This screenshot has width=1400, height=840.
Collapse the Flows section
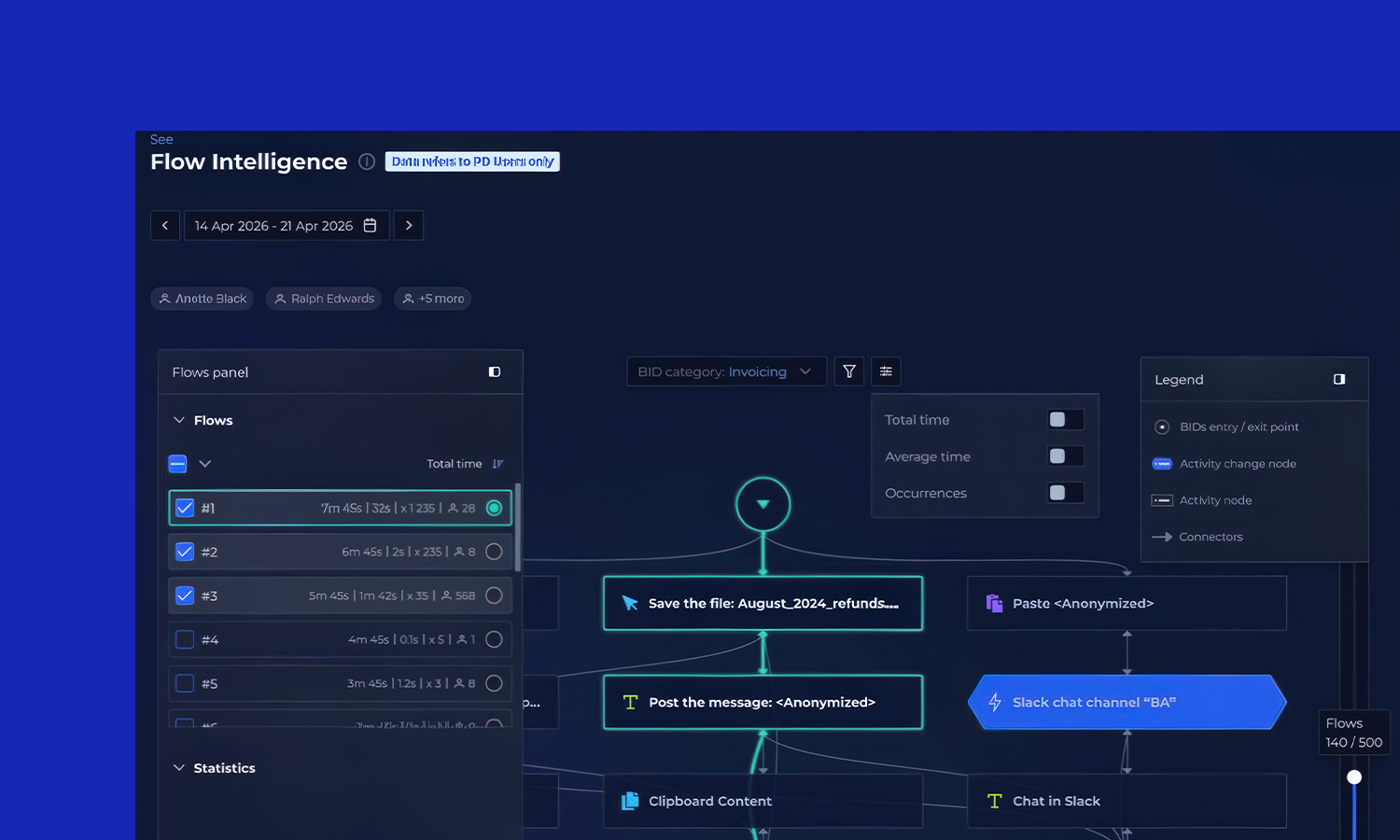coord(179,420)
